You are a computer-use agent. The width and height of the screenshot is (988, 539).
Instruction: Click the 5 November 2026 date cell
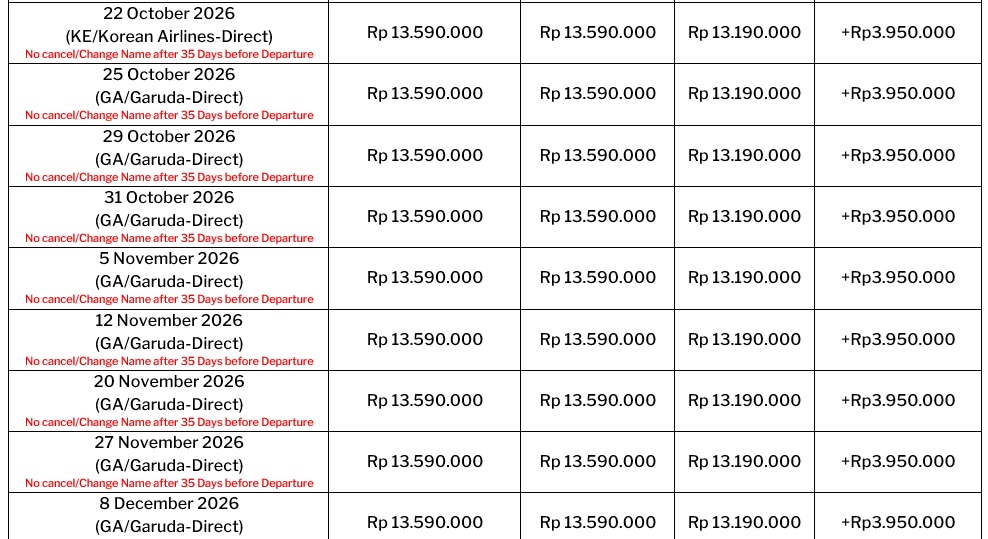tap(169, 259)
